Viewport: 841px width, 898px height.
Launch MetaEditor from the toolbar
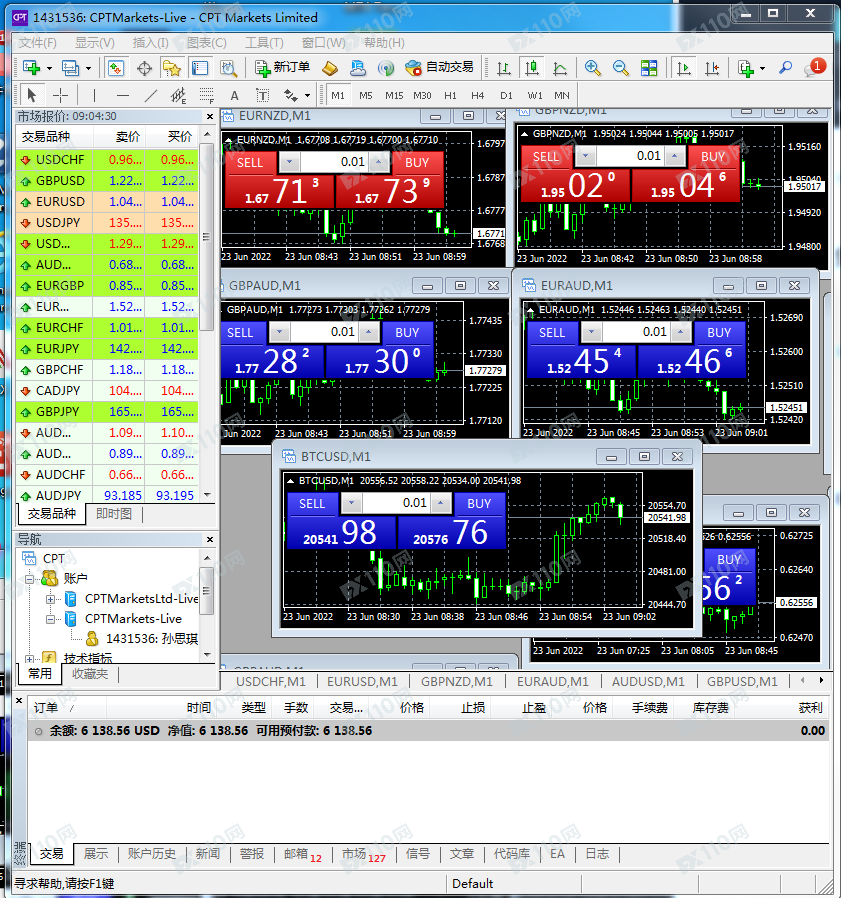[330, 69]
